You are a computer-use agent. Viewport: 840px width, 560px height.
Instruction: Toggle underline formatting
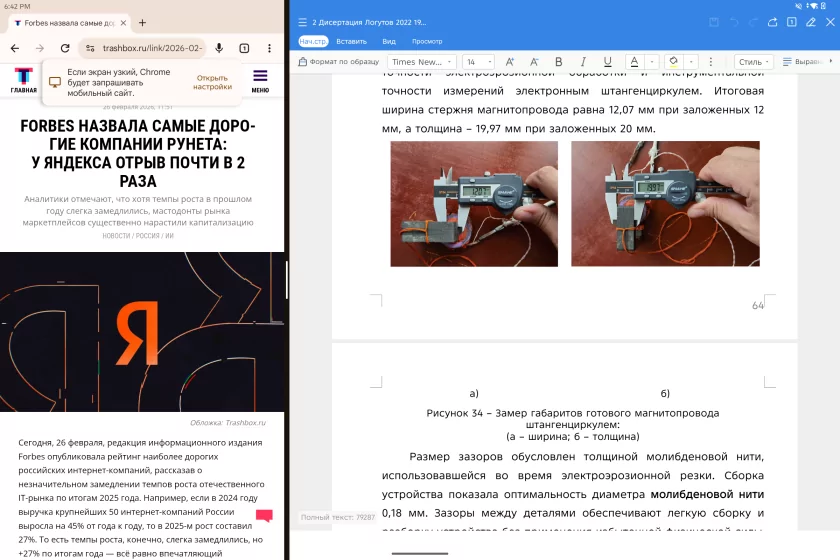tap(607, 62)
